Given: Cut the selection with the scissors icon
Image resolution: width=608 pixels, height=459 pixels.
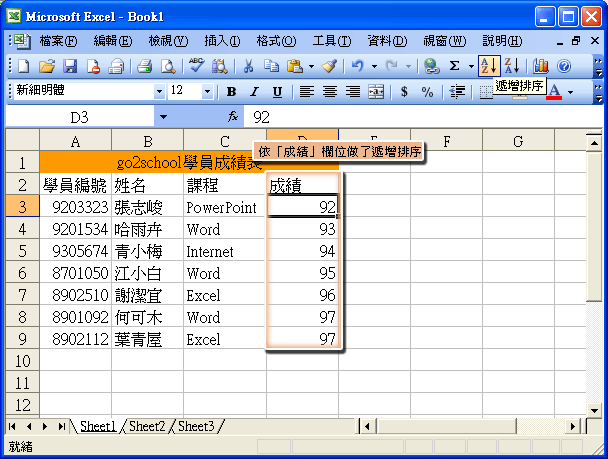Looking at the screenshot, I should [x=248, y=67].
